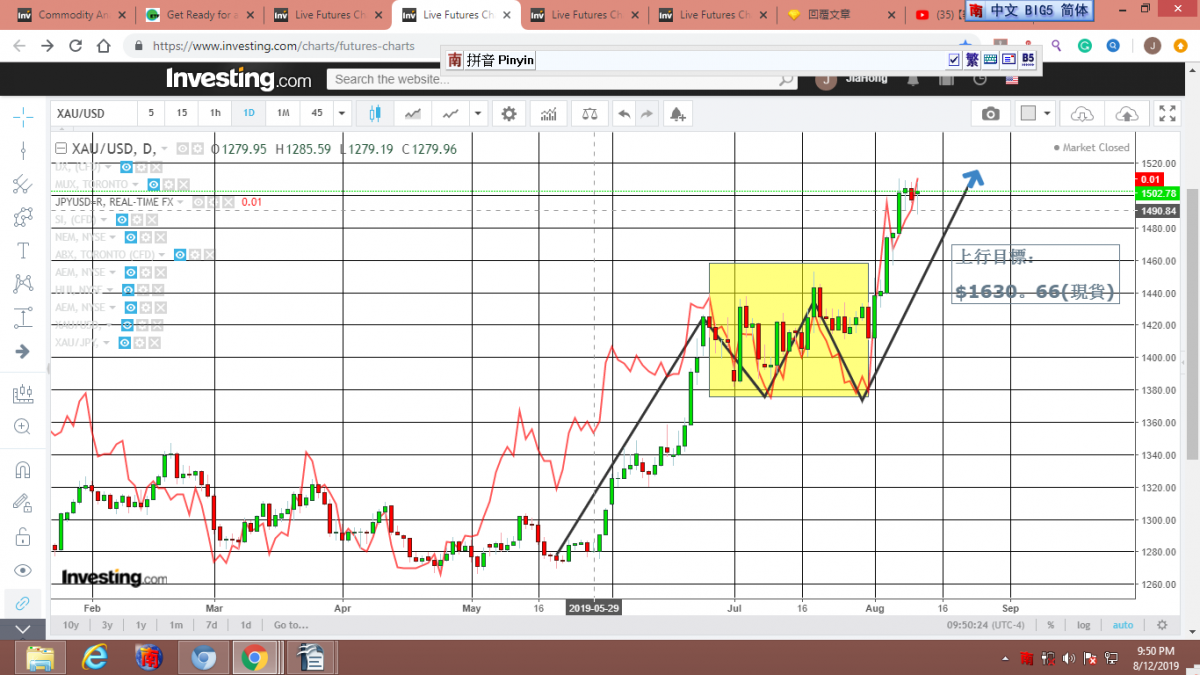
Task: Select the crosshair cursor tool
Action: [x=23, y=117]
